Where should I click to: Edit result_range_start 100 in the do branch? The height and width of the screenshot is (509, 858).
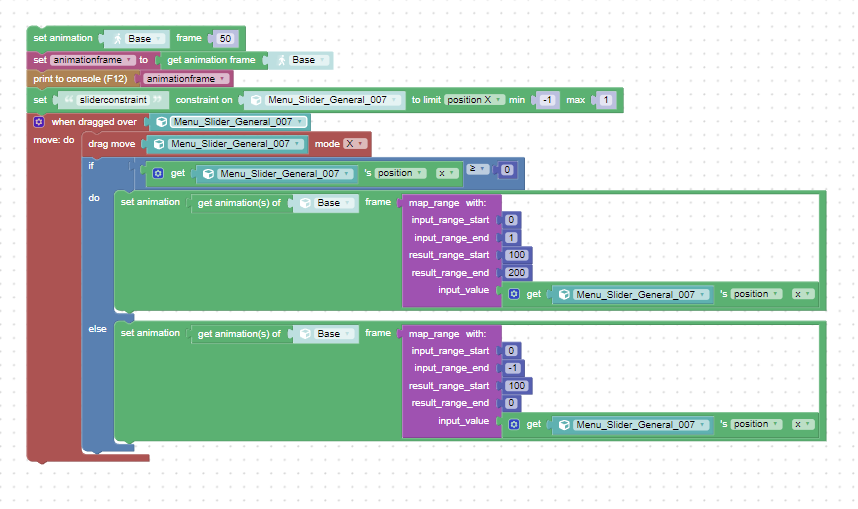point(517,255)
